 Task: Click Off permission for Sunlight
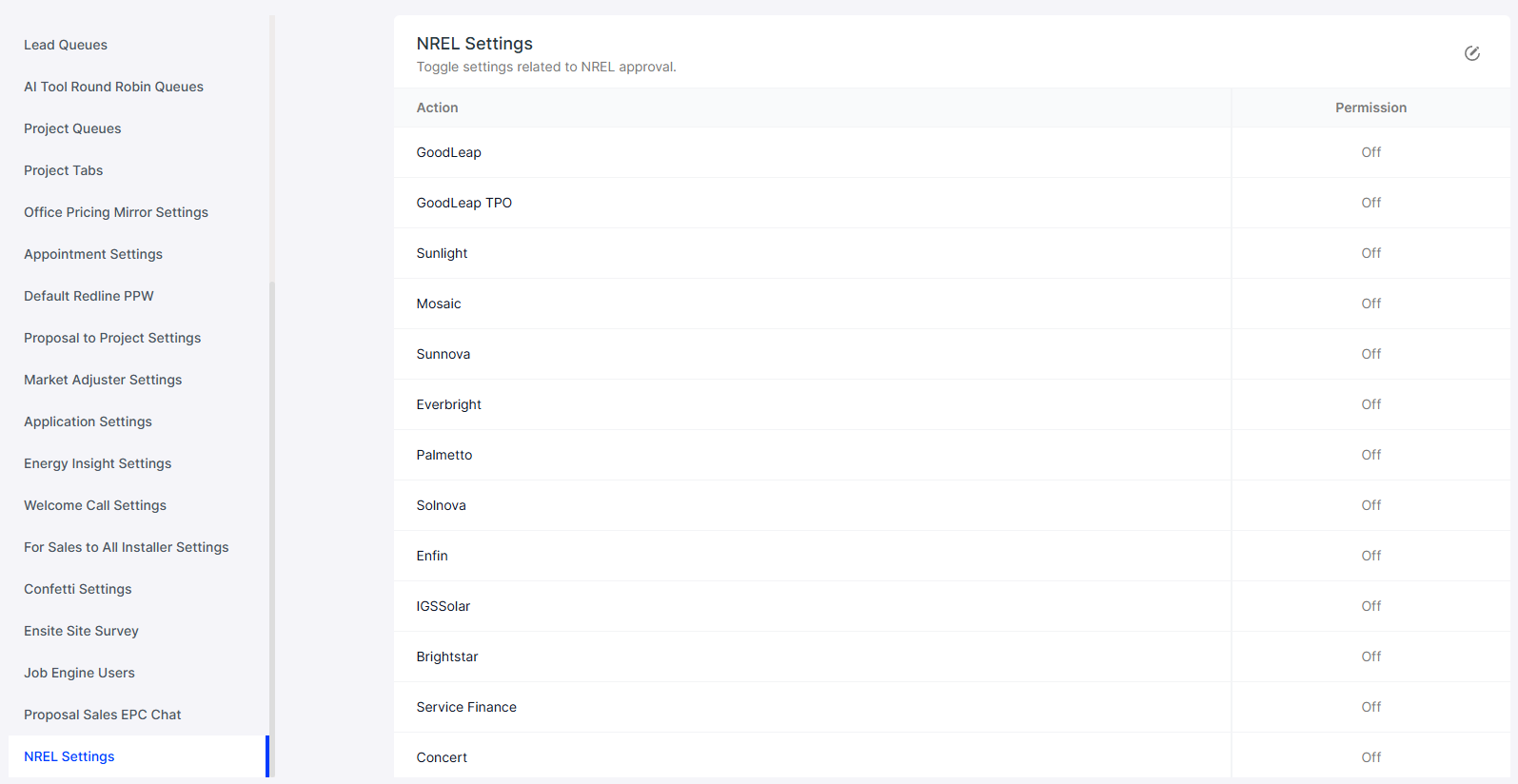pyautogui.click(x=1370, y=253)
